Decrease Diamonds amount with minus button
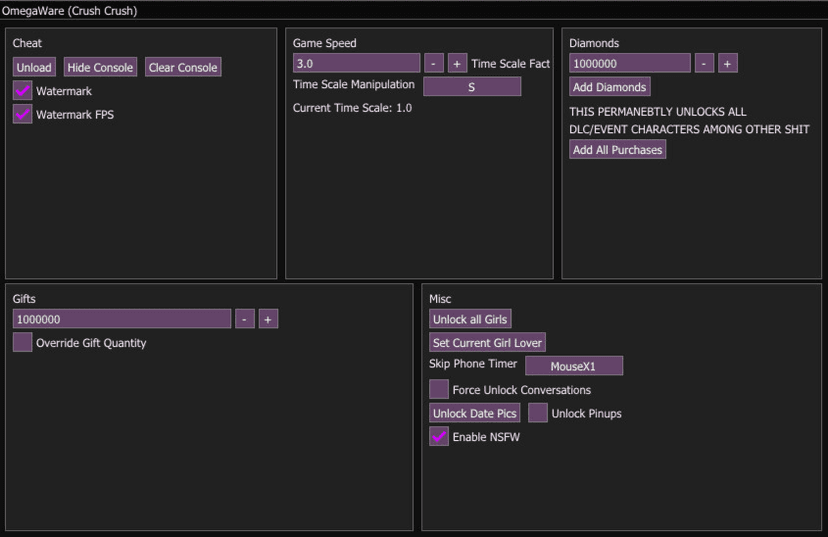 [704, 64]
